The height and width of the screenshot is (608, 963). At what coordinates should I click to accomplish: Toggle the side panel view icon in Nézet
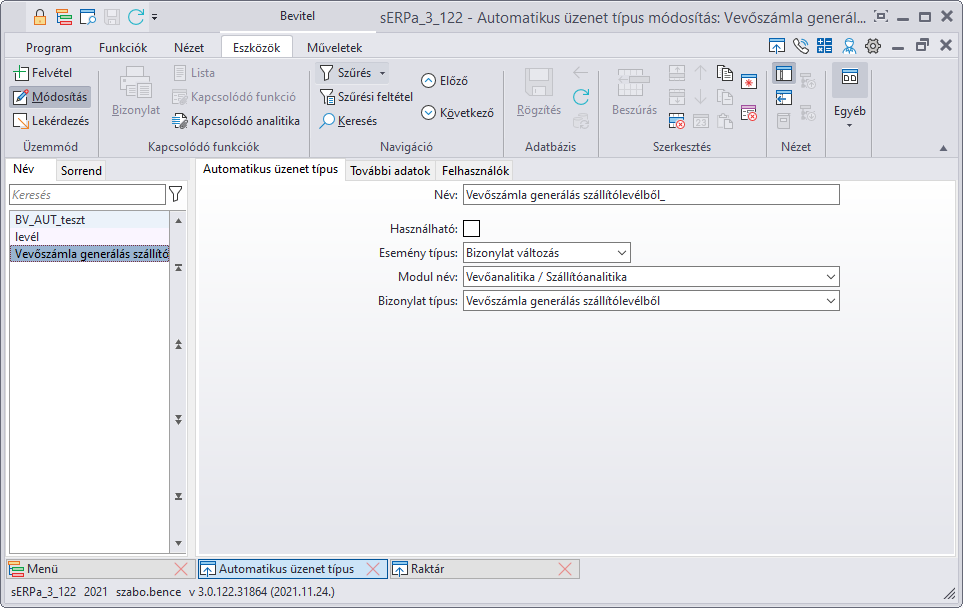coord(784,74)
